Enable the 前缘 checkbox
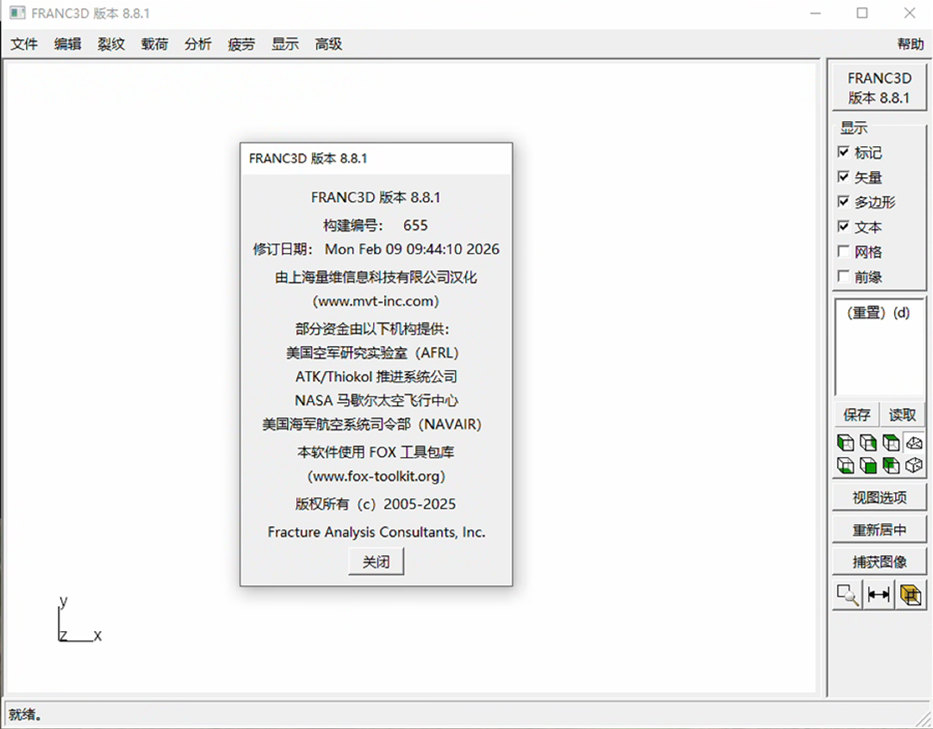 843,277
